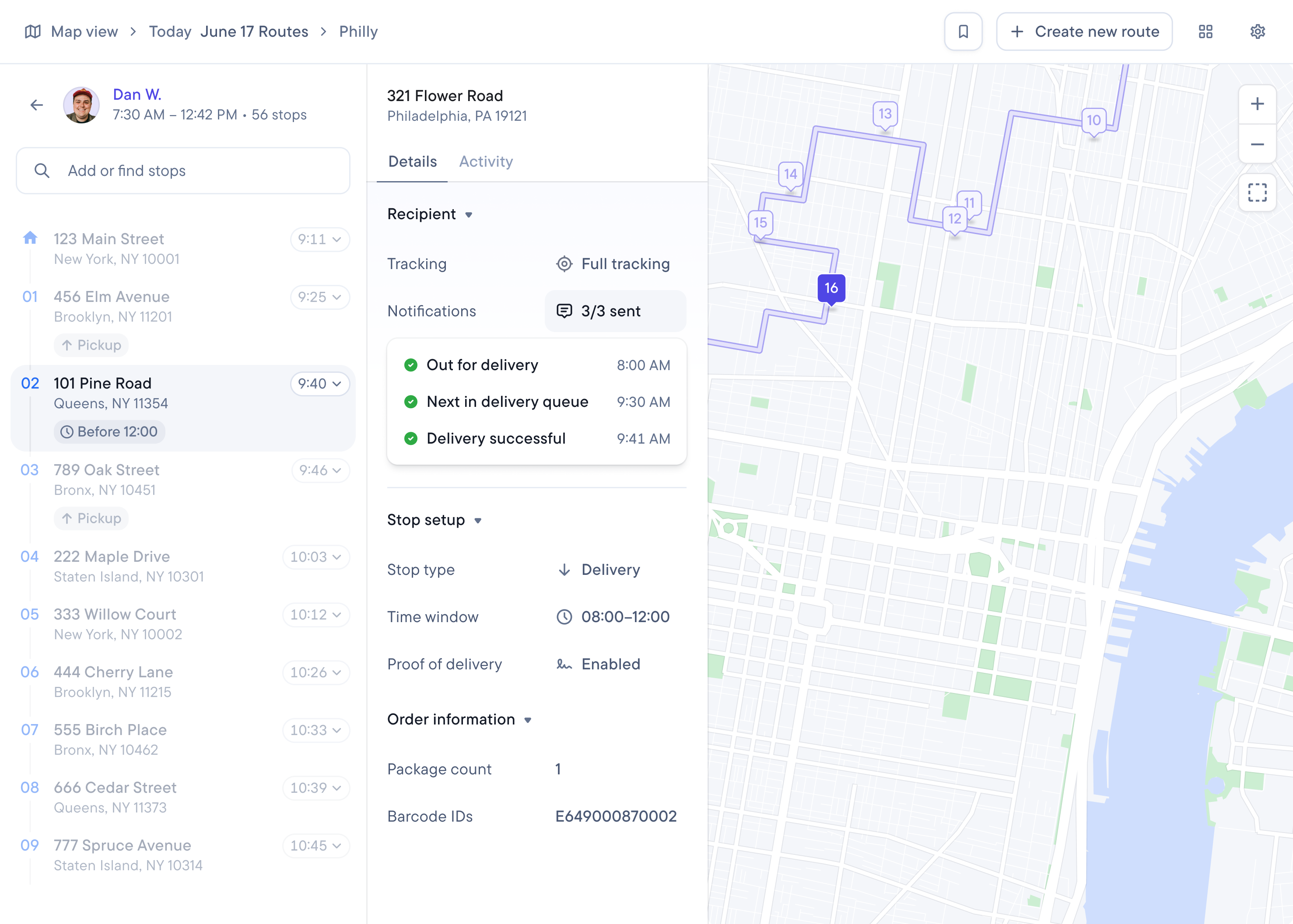Image resolution: width=1293 pixels, height=924 pixels.
Task: Click the Delivery down-arrow icon
Action: 564,570
